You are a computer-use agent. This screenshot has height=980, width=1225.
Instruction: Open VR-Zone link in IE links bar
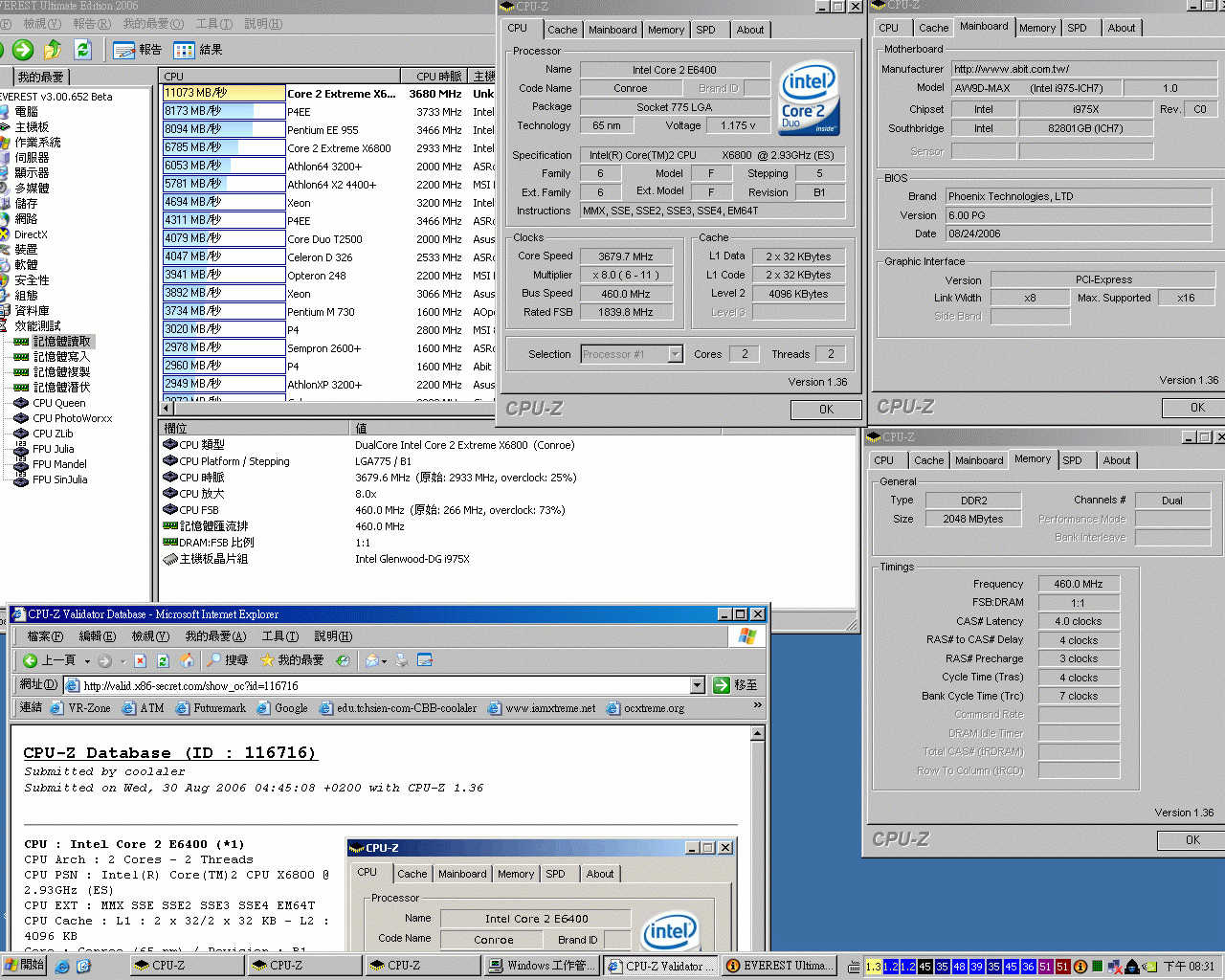pyautogui.click(x=81, y=708)
